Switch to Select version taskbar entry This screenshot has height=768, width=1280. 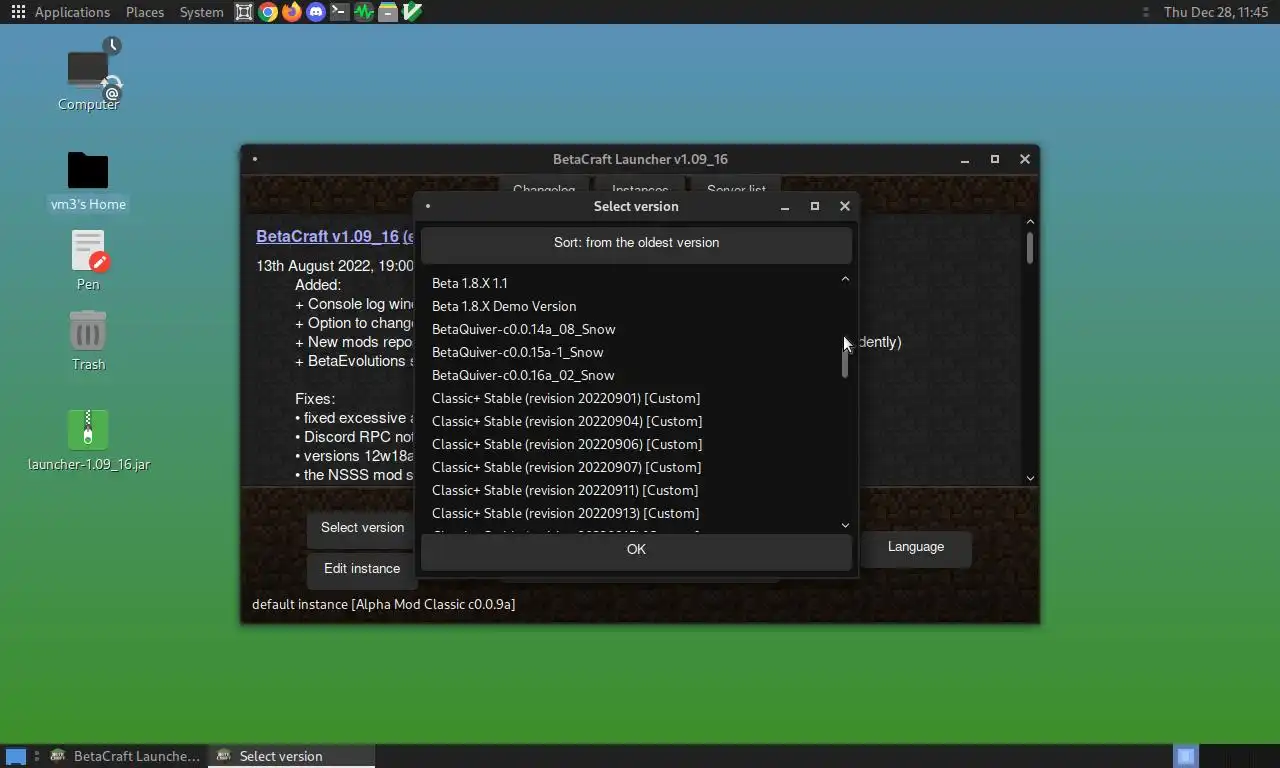click(x=291, y=756)
